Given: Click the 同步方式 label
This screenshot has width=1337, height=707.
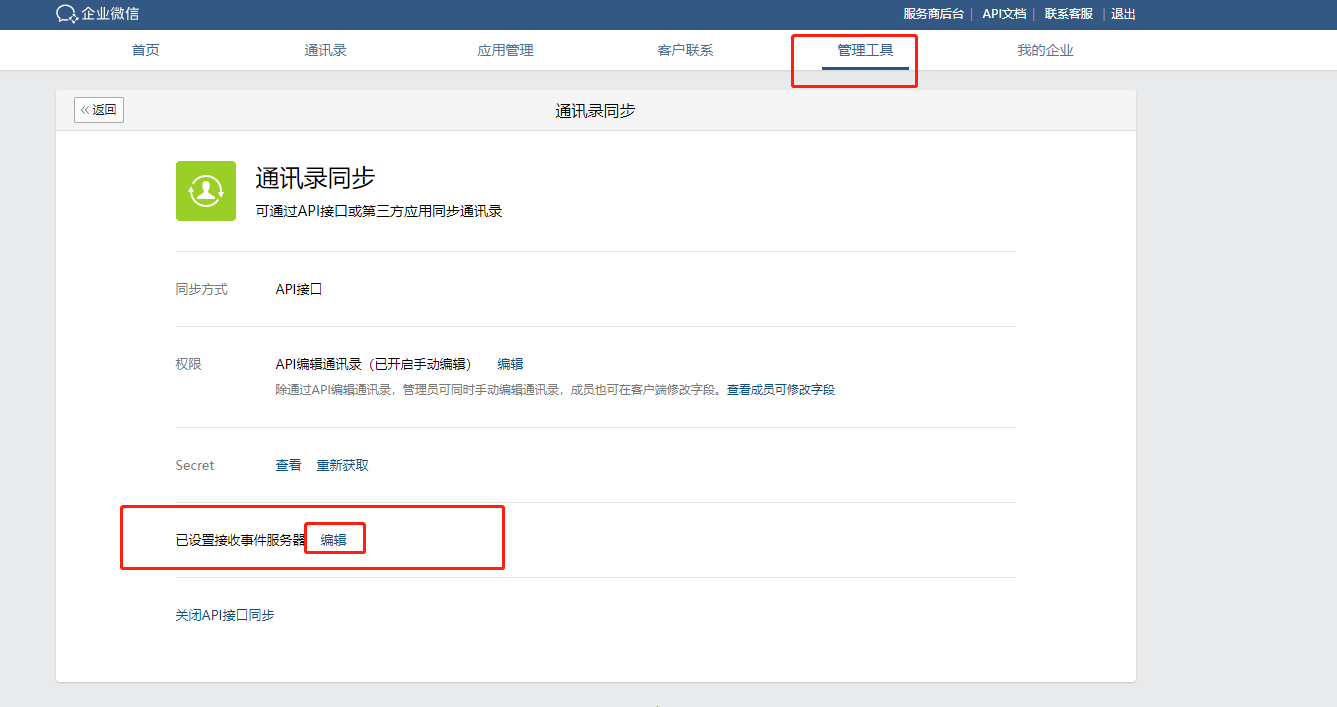Looking at the screenshot, I should pos(202,289).
